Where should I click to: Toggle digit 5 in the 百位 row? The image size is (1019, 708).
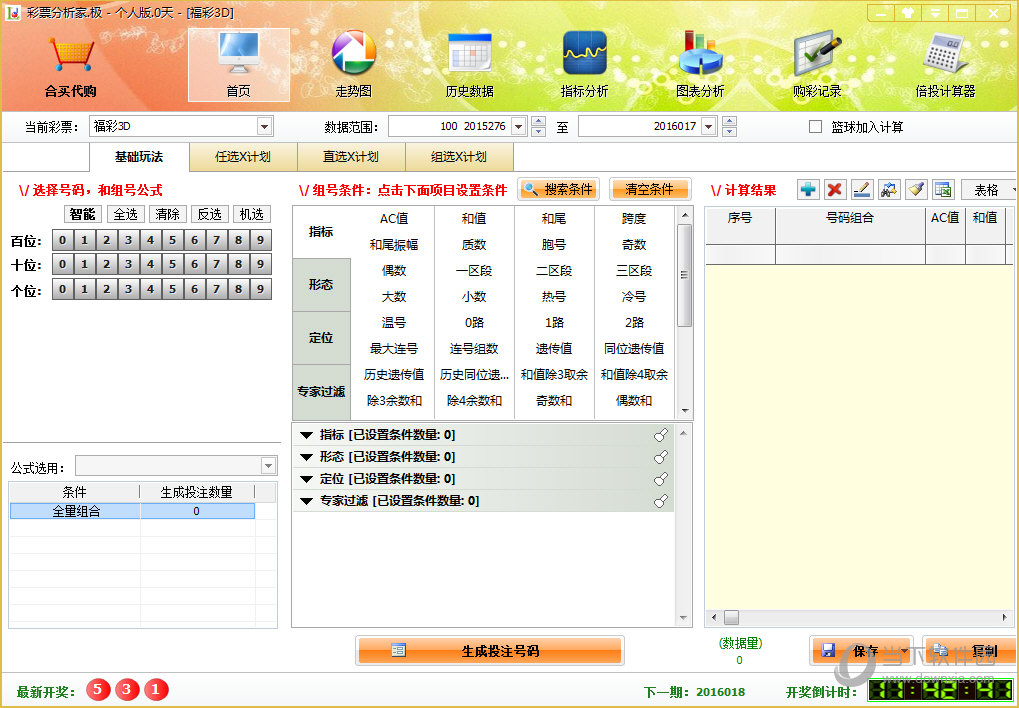pos(172,241)
